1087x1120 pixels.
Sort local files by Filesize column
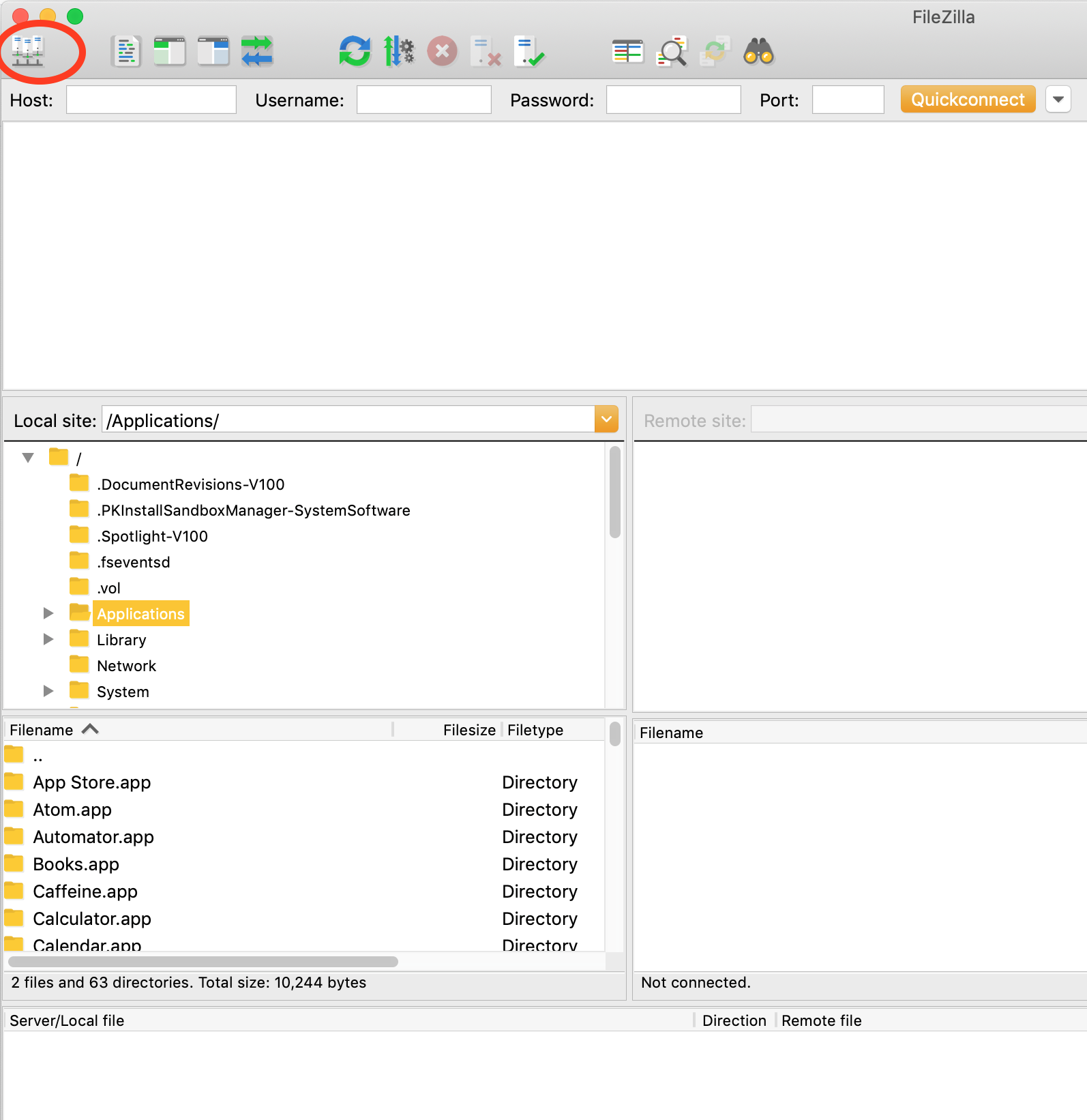pyautogui.click(x=468, y=730)
